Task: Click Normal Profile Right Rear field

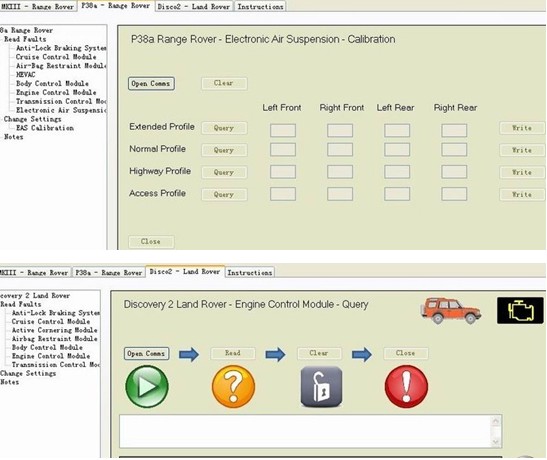Action: (x=454, y=150)
